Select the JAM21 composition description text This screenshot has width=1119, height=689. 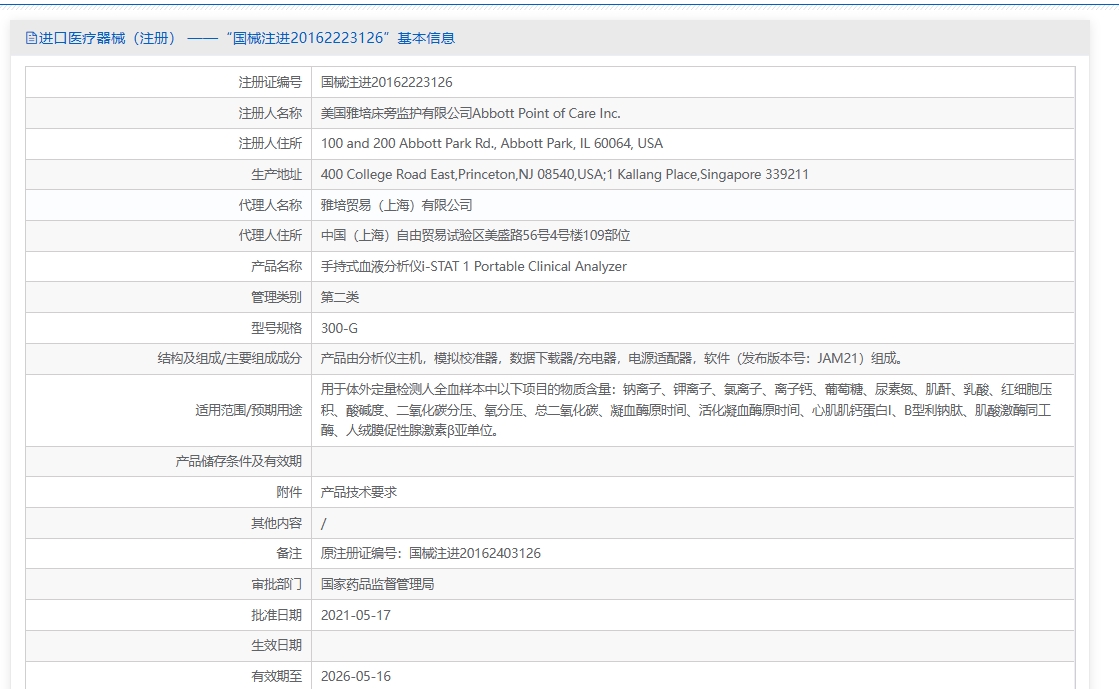click(612, 358)
